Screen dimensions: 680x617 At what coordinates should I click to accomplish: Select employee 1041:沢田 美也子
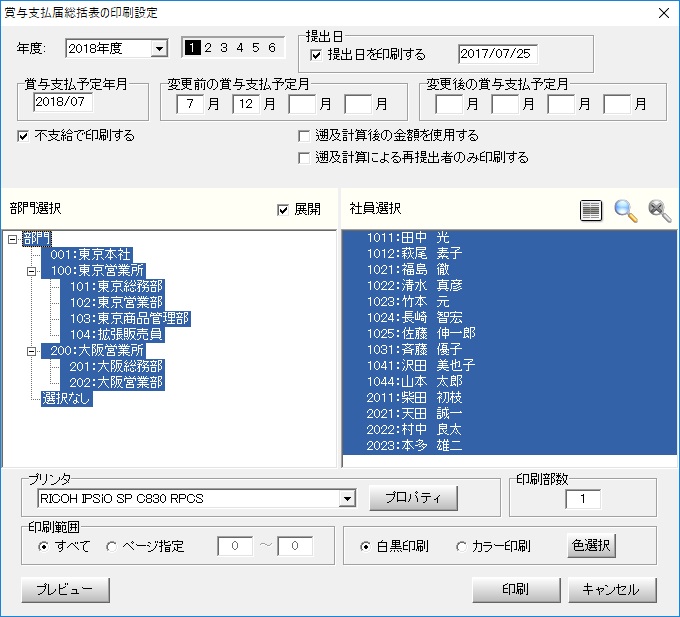click(x=509, y=366)
